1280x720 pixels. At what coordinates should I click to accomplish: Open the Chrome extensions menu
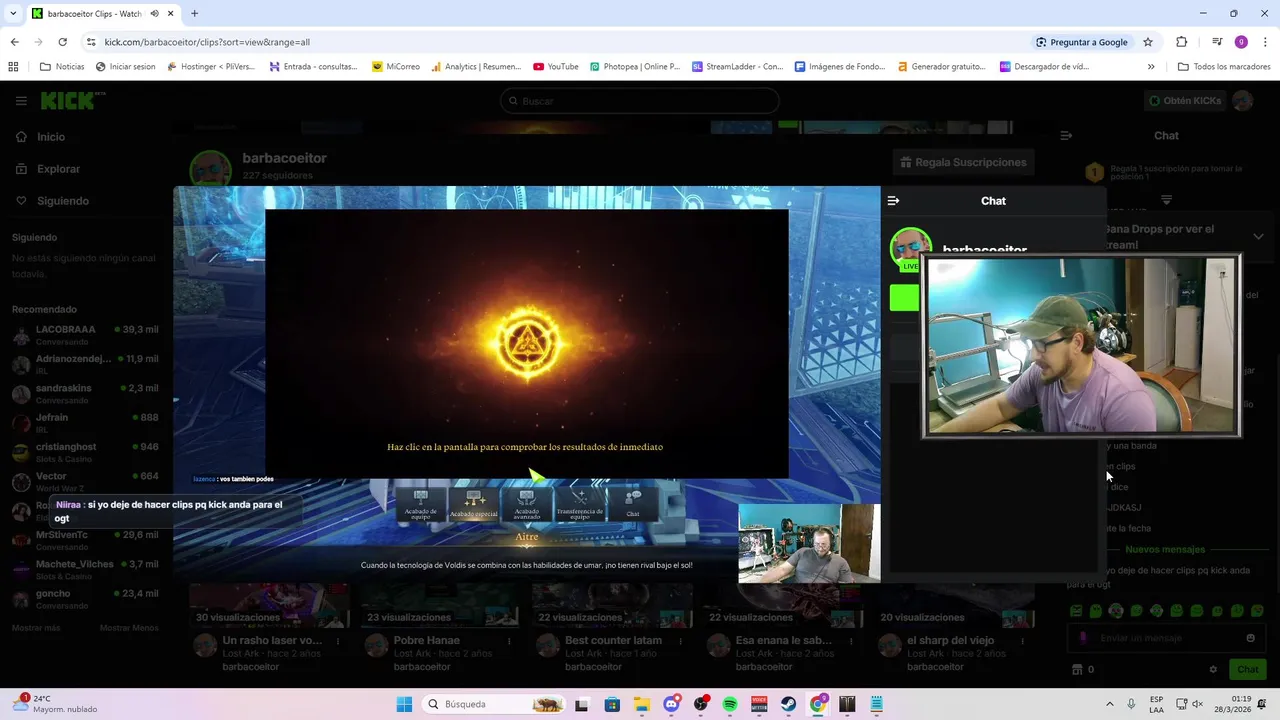[1182, 42]
